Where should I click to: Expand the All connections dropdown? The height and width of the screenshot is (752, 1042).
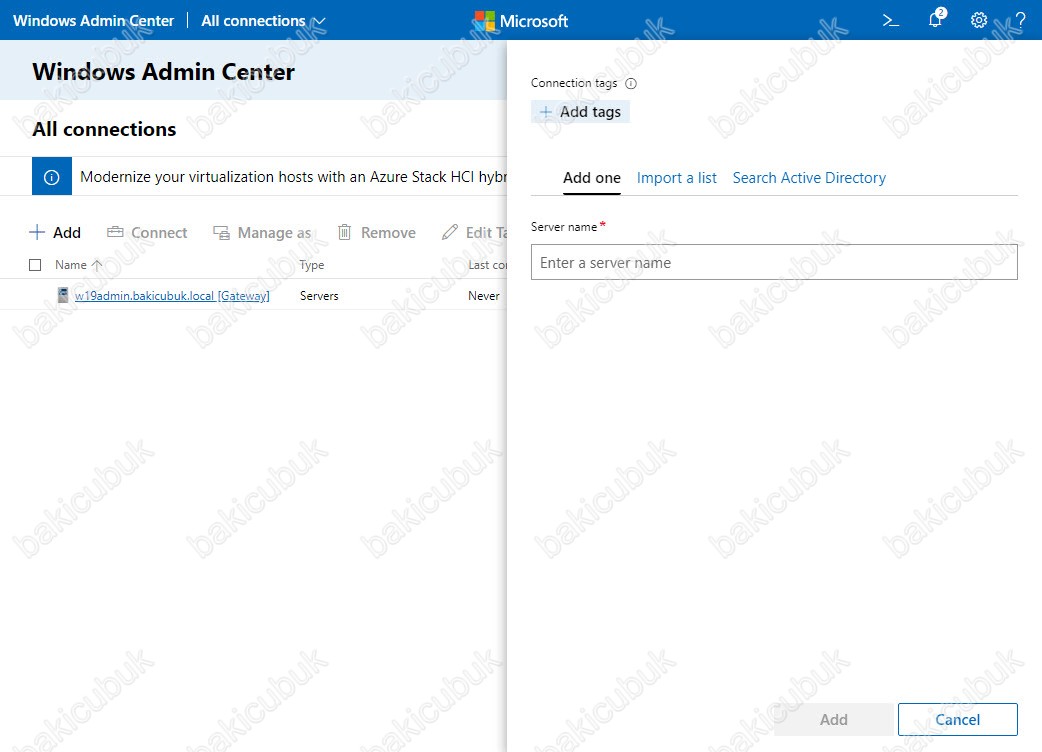tap(263, 21)
